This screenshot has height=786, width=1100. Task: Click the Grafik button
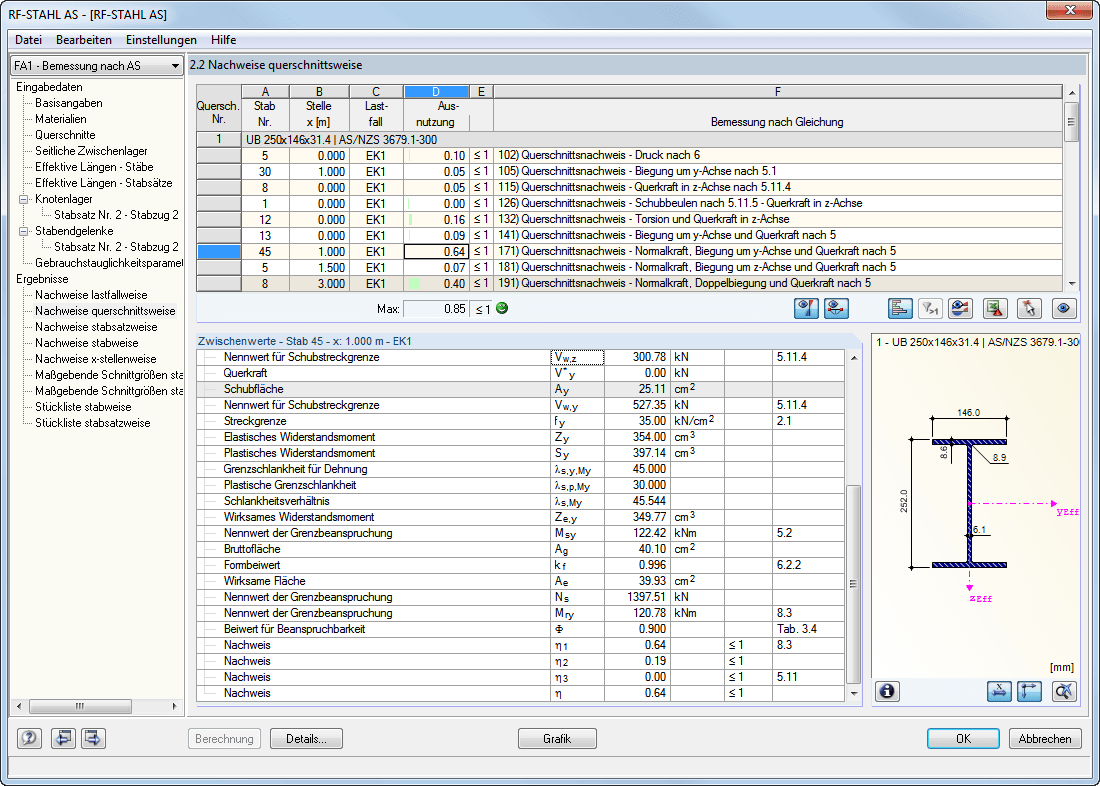click(x=557, y=739)
